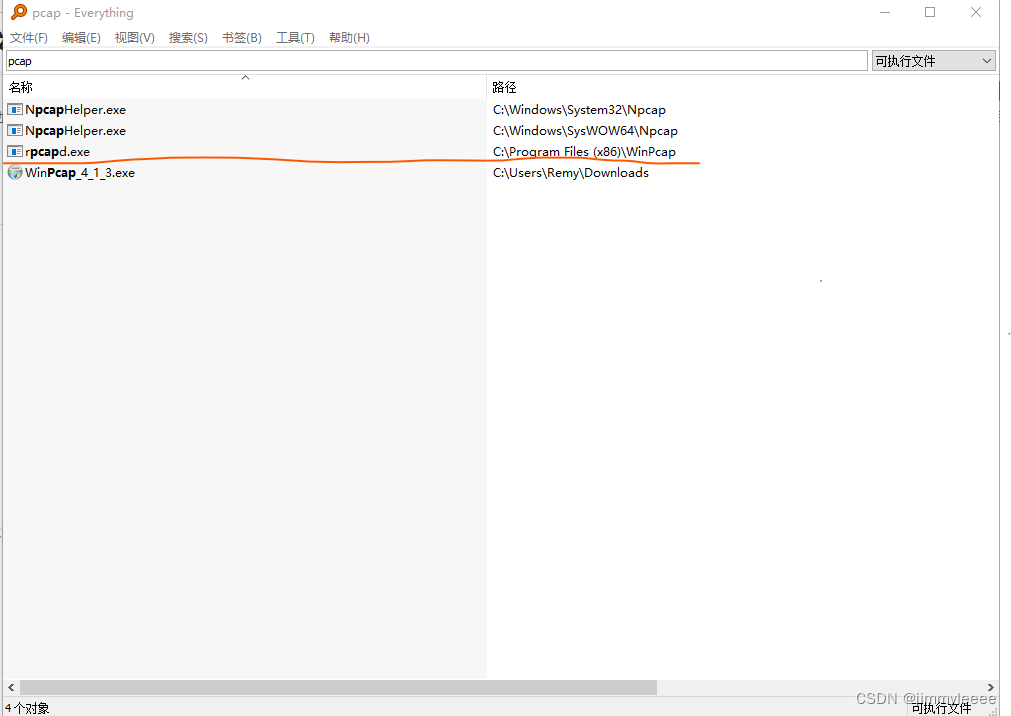Close the Everything window

(976, 12)
